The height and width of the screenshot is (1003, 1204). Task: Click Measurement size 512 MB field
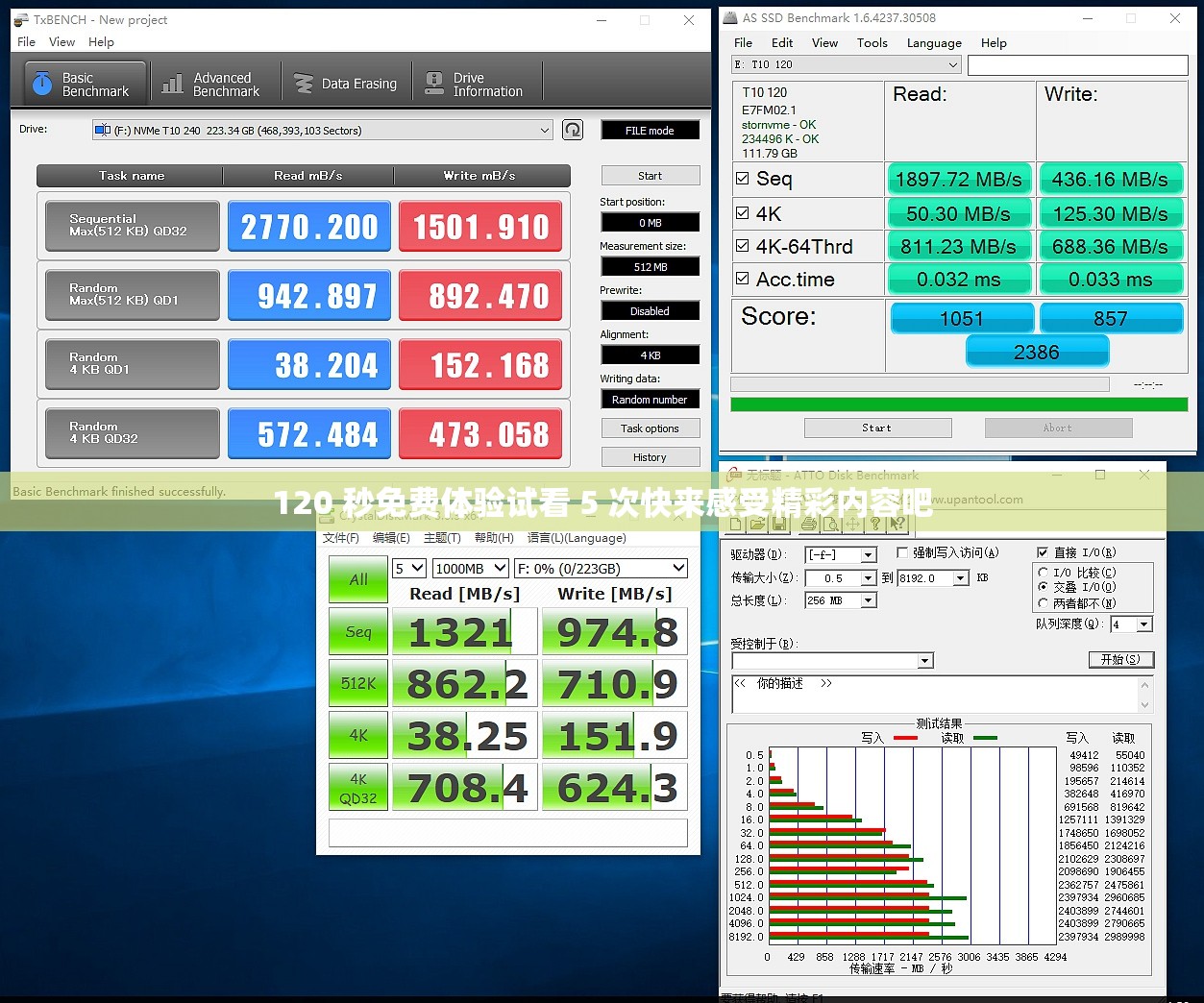pos(651,267)
